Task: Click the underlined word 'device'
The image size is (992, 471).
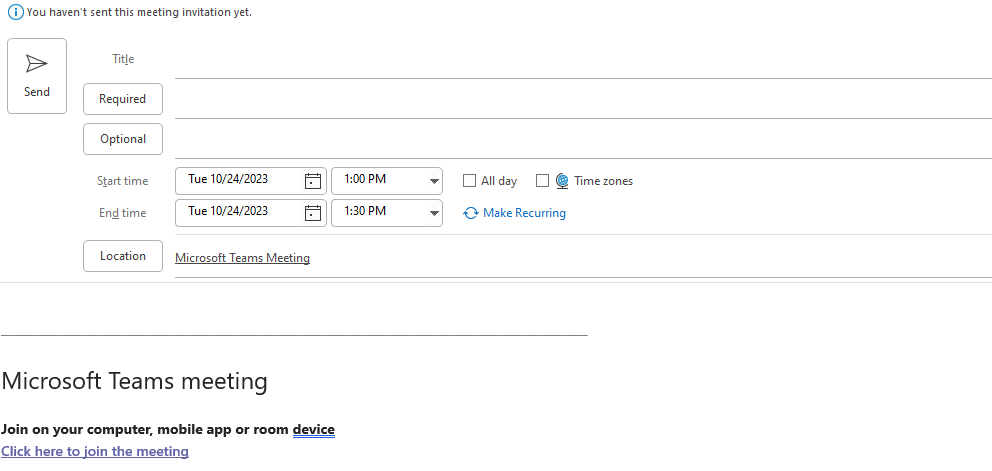Action: coord(314,430)
